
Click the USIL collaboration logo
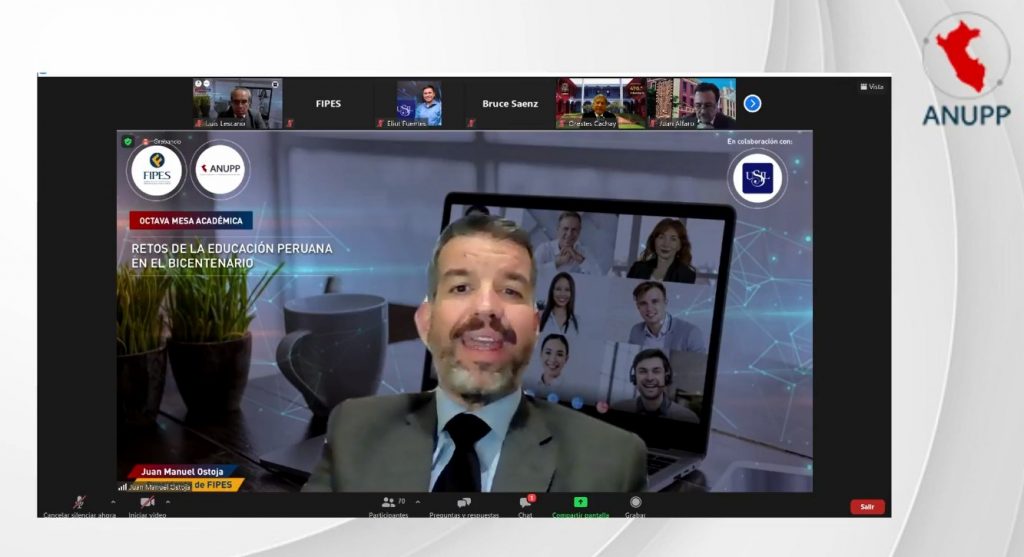pos(758,178)
